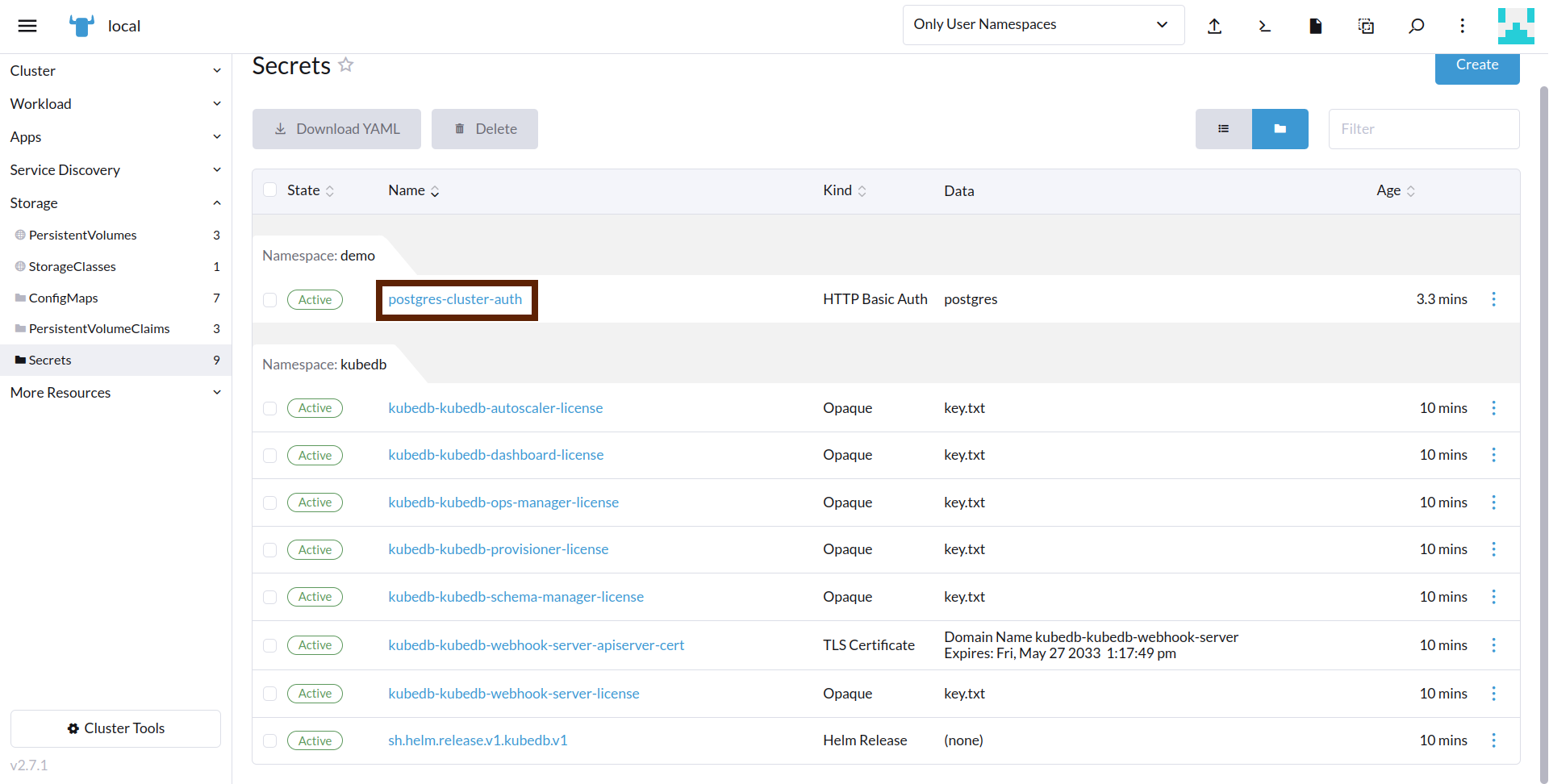Image resolution: width=1549 pixels, height=784 pixels.
Task: Open ConfigMaps in the Storage menu
Action: pos(63,298)
